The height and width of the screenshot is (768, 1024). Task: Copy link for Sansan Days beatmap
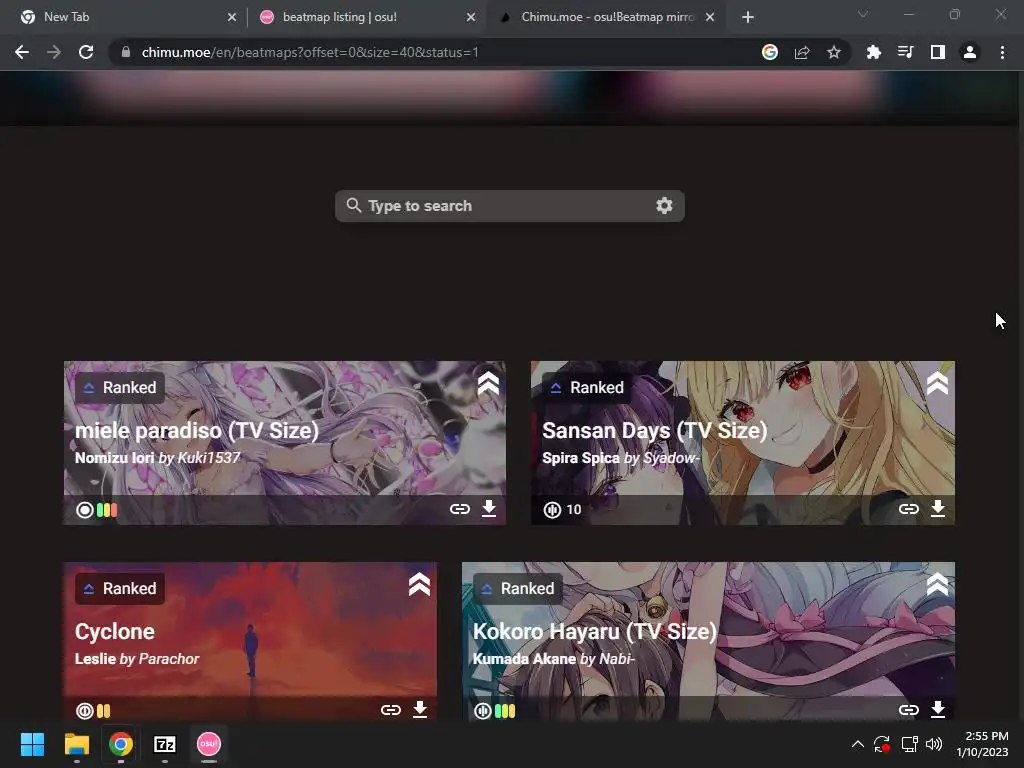pos(908,509)
